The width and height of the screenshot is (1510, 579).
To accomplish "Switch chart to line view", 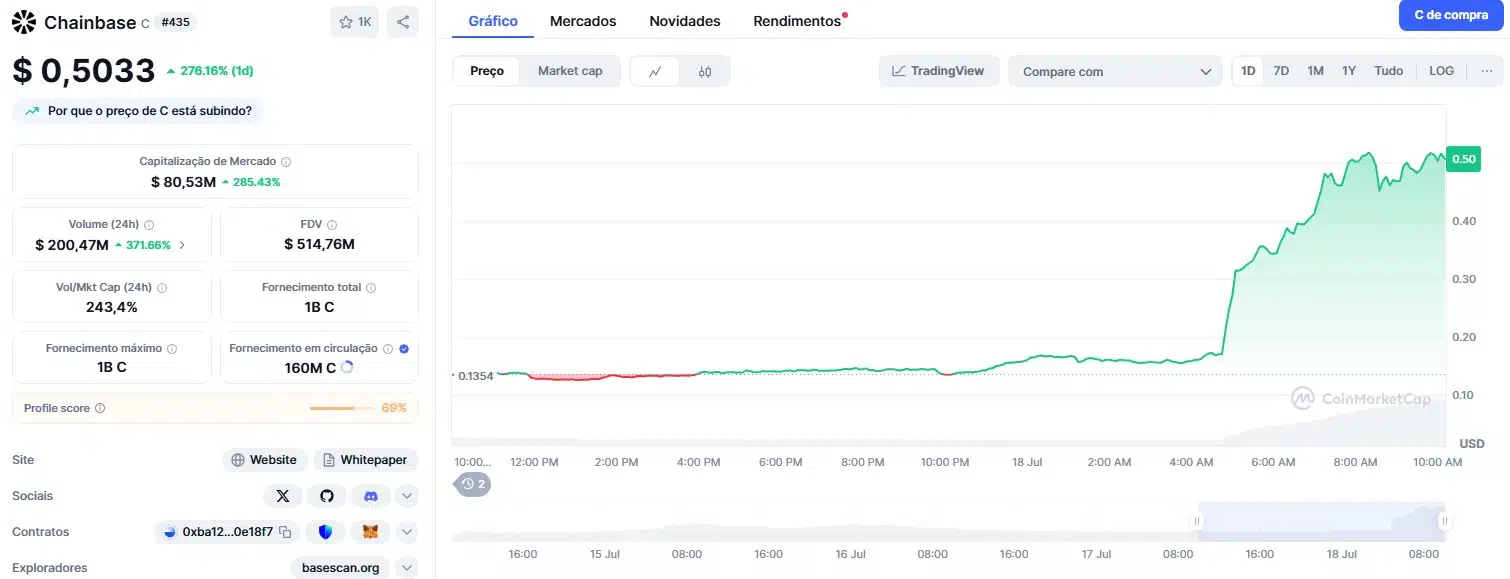I will pos(655,71).
